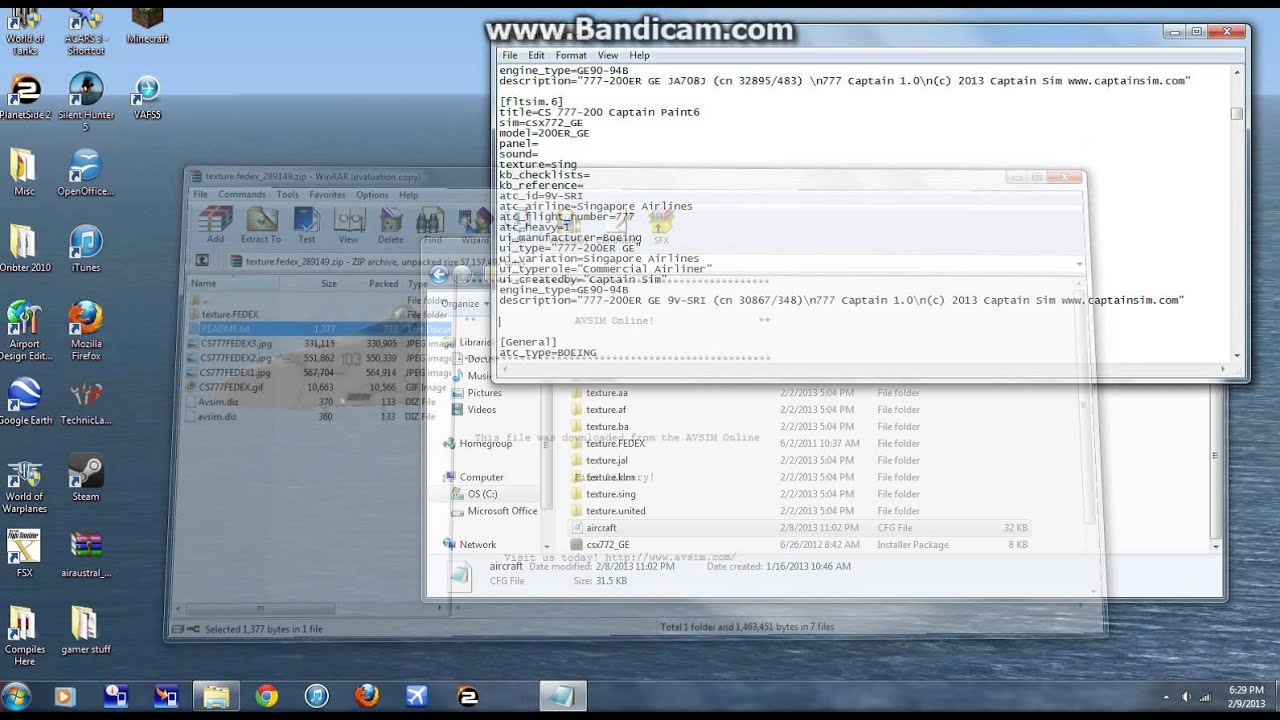Image resolution: width=1280 pixels, height=720 pixels.
Task: Open the Organize dropdown in Explorer
Action: coord(463,303)
